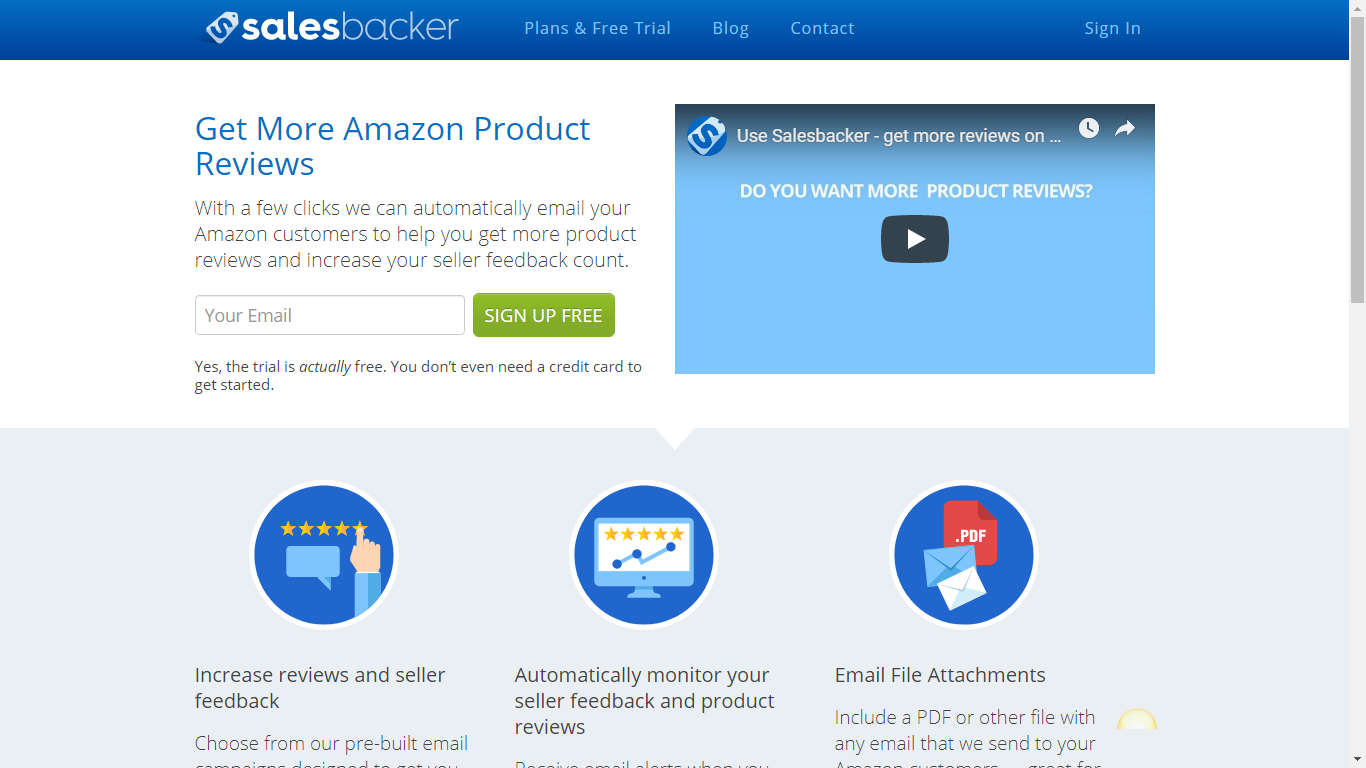Click the Increase reviews and seller feedback heading

tap(320, 688)
